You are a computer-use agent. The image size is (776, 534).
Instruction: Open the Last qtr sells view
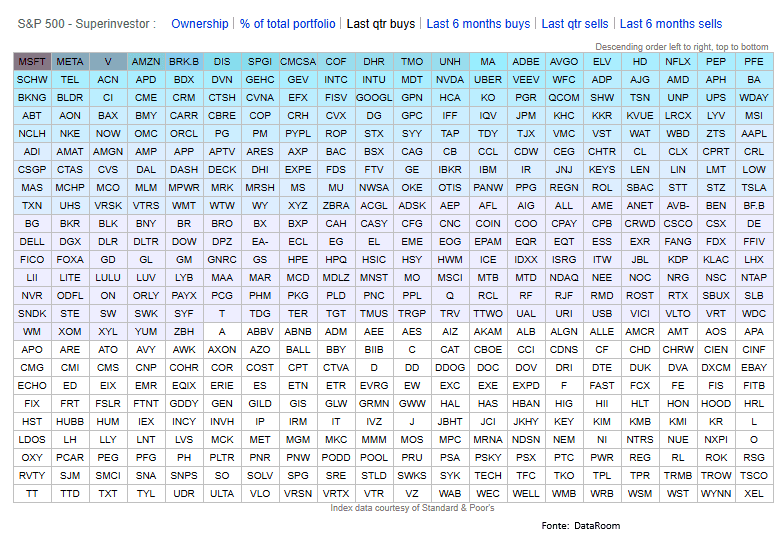[x=575, y=24]
